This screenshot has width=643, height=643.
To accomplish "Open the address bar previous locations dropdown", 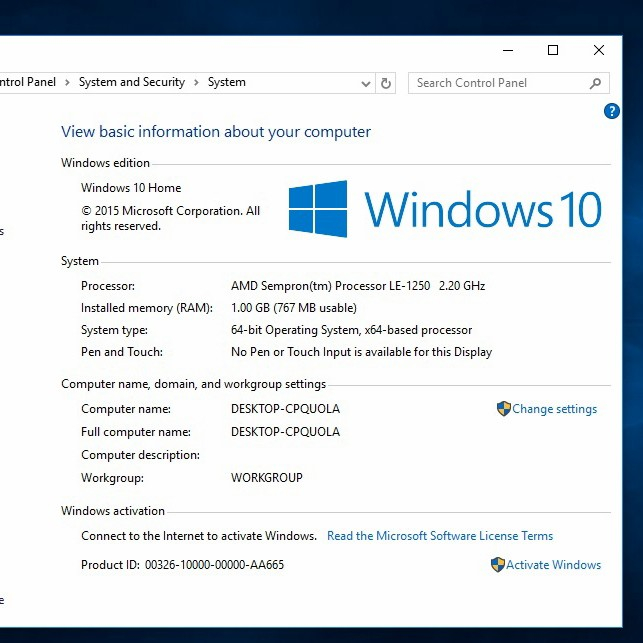I will coord(366,84).
